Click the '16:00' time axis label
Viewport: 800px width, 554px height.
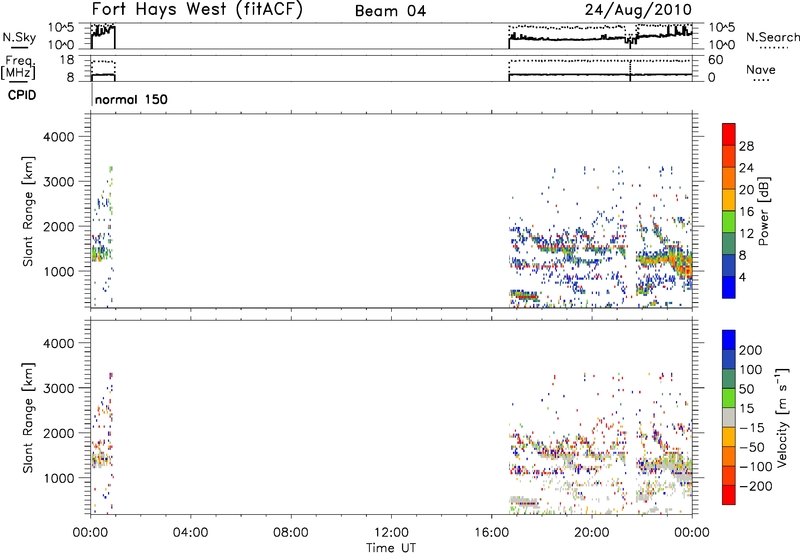pos(491,532)
